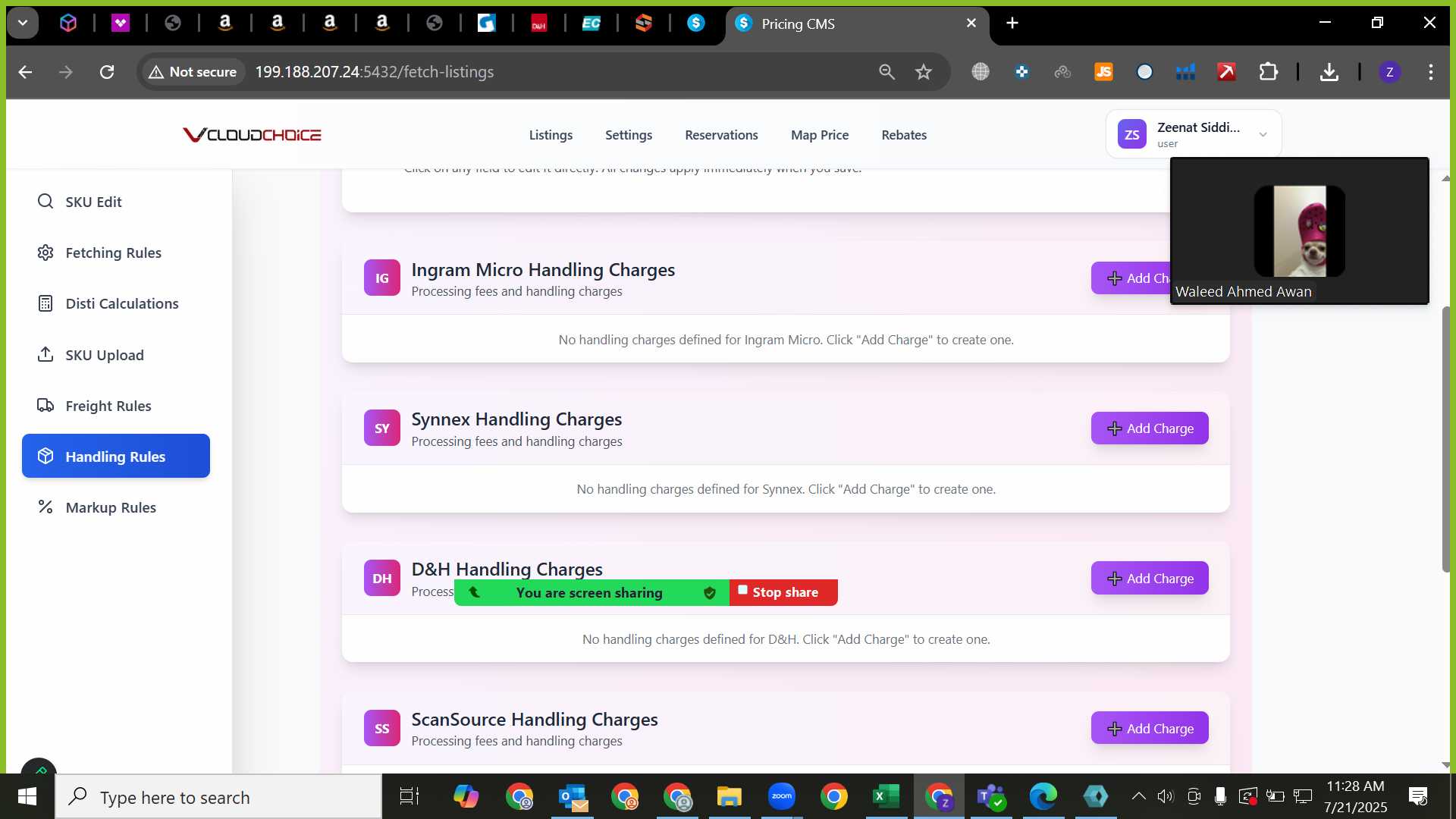Close the Pricing CMS tab
The image size is (1456, 819).
coord(971,24)
